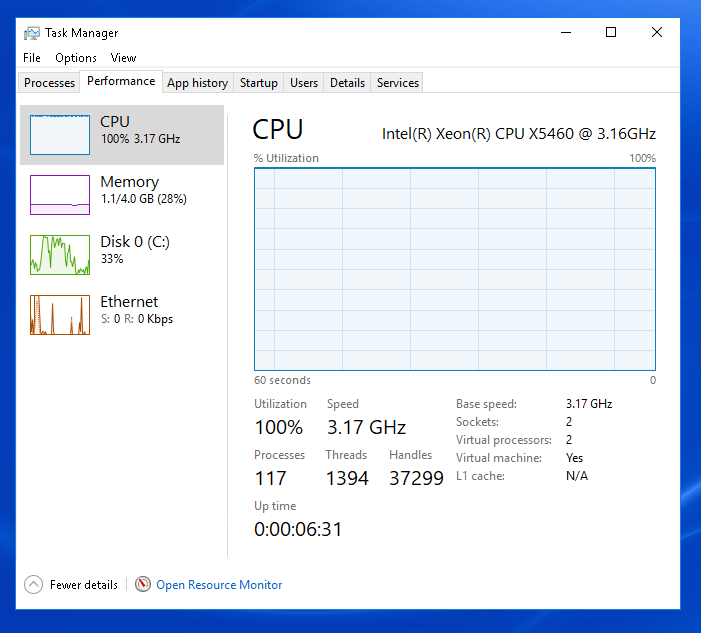Open the File menu
This screenshot has width=701, height=633.
32,58
